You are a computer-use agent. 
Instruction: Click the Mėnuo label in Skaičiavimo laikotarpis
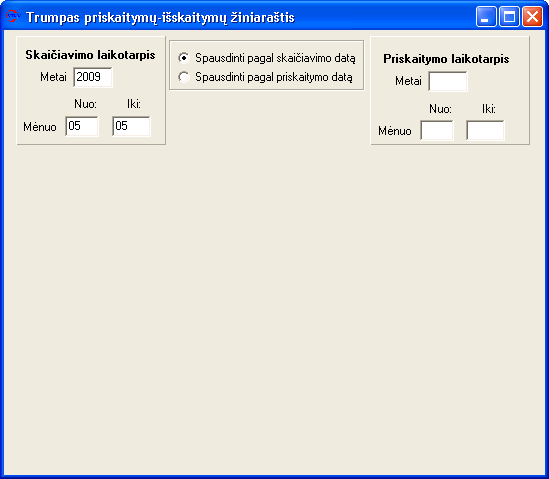coord(40,127)
